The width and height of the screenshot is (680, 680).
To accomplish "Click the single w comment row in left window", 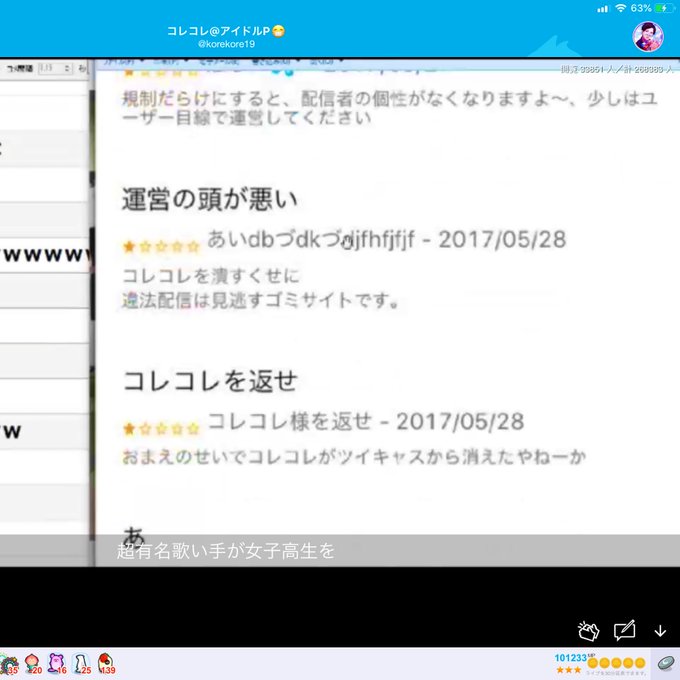I will [x=45, y=432].
